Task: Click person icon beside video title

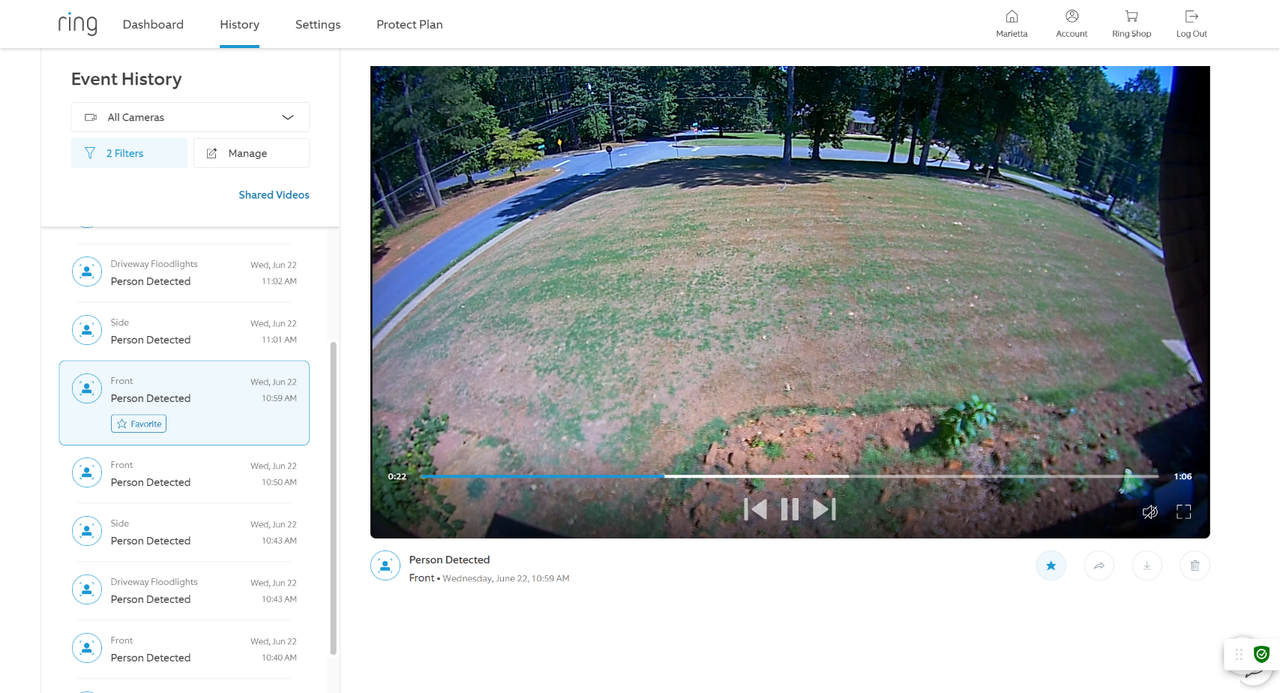Action: click(385, 566)
